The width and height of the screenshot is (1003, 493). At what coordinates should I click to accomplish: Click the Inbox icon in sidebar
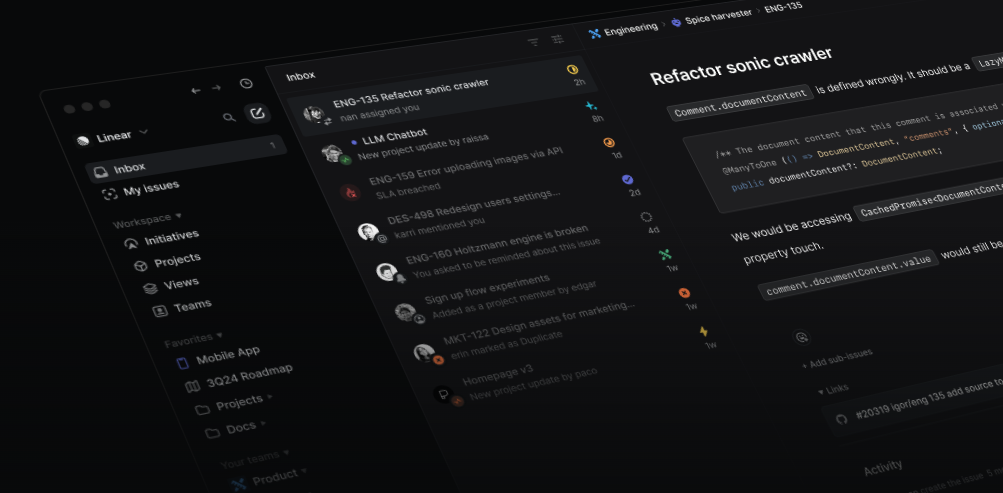(x=100, y=172)
